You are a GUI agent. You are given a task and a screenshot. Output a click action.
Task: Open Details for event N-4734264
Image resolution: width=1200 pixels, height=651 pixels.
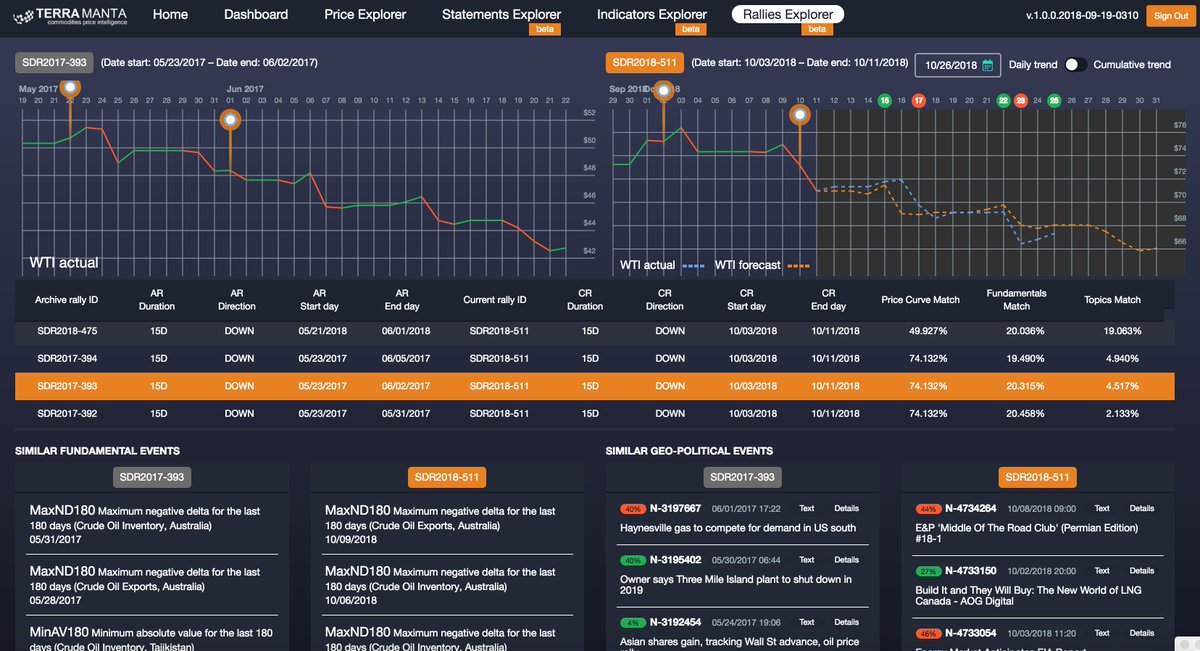click(1141, 508)
